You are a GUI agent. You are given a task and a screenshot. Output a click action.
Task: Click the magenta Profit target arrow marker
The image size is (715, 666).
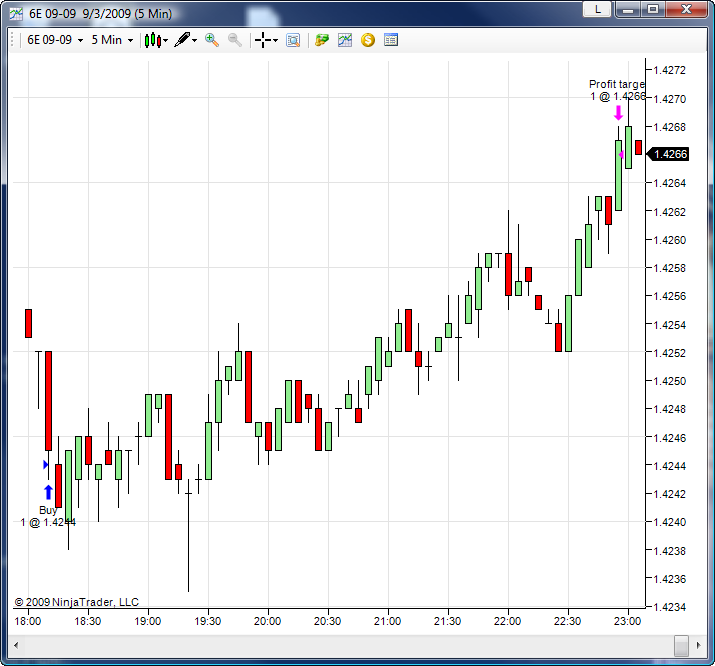[618, 113]
